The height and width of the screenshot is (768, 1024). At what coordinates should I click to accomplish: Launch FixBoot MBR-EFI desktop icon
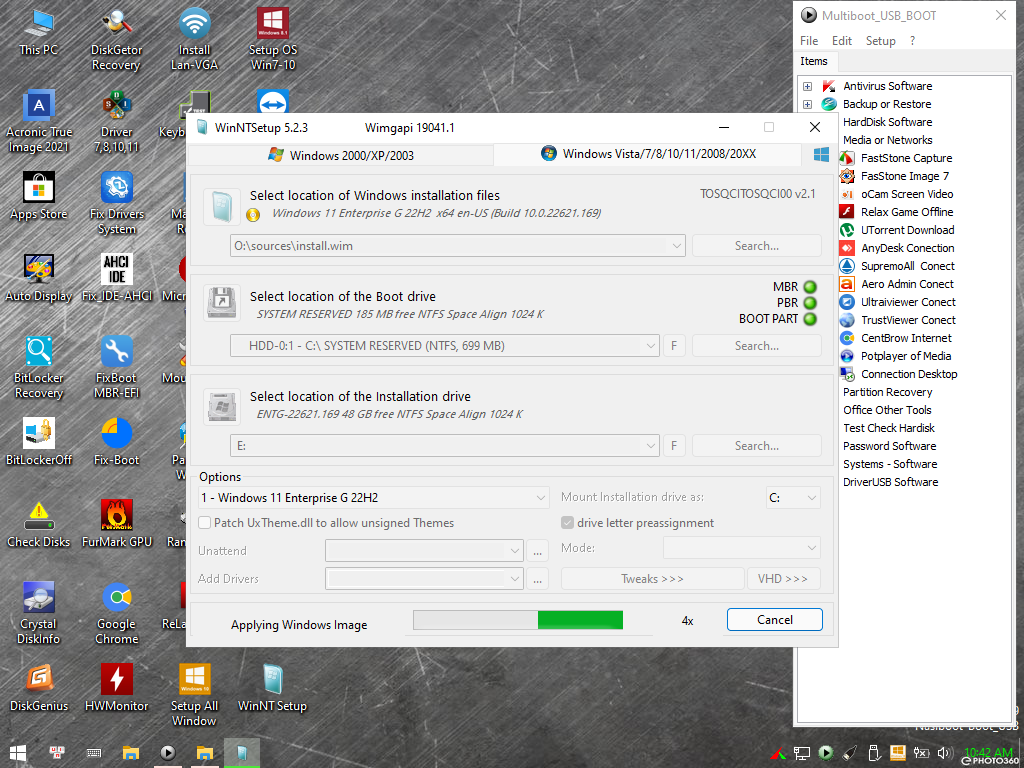point(116,368)
